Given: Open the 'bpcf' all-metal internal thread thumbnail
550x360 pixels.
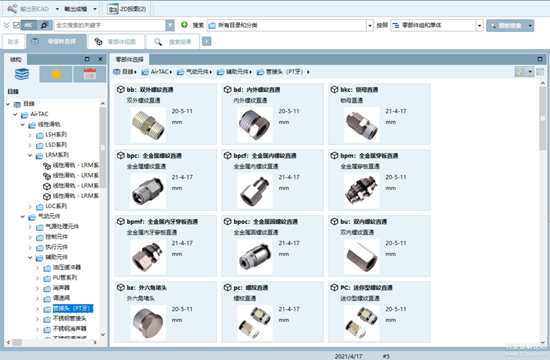Looking at the screenshot, I should click(x=255, y=191).
